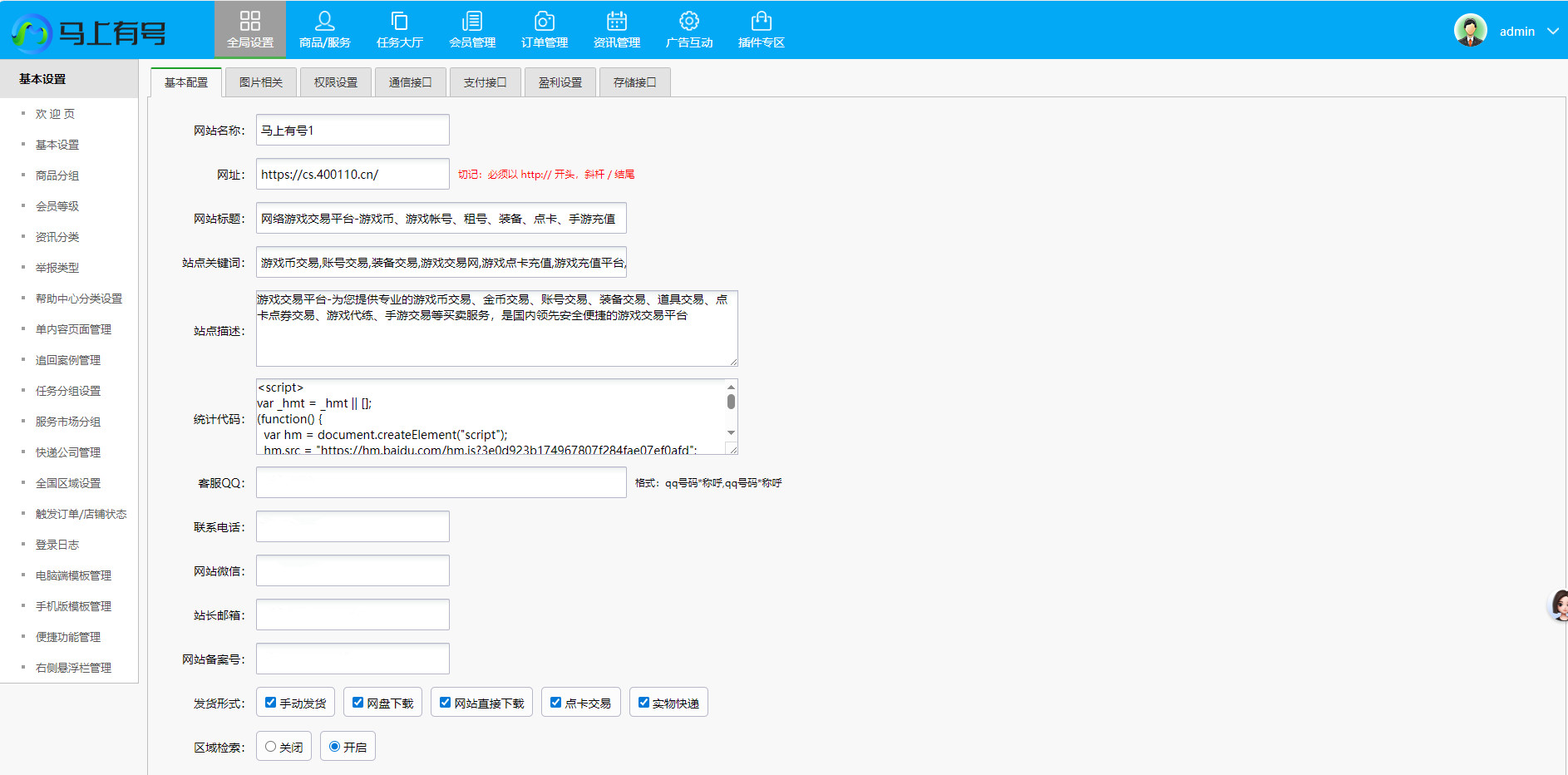Expand the admin account dropdown arrow
Image resolution: width=1568 pixels, height=775 pixels.
1552,32
